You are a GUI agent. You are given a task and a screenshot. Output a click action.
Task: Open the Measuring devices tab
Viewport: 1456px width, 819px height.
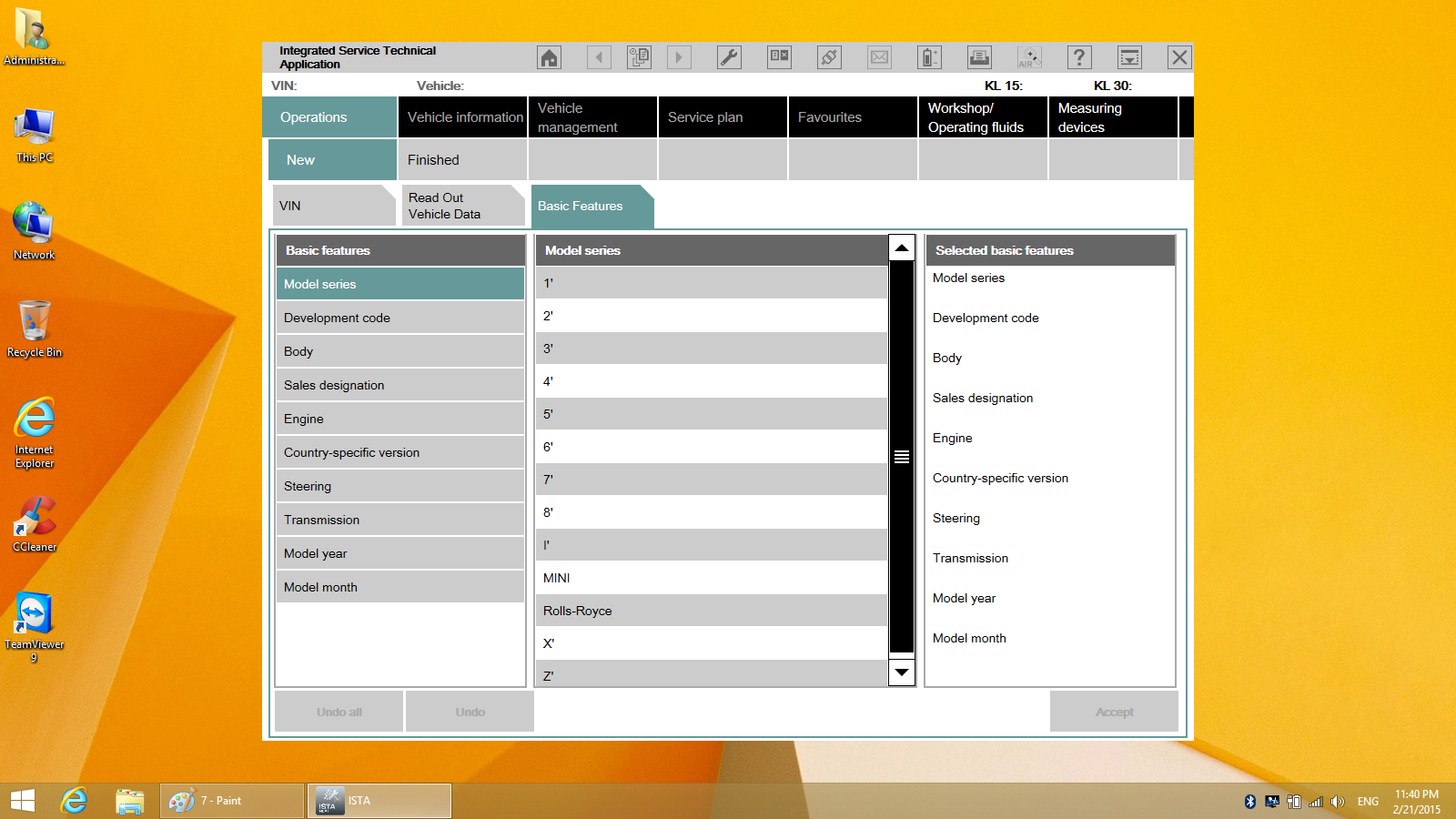1113,117
